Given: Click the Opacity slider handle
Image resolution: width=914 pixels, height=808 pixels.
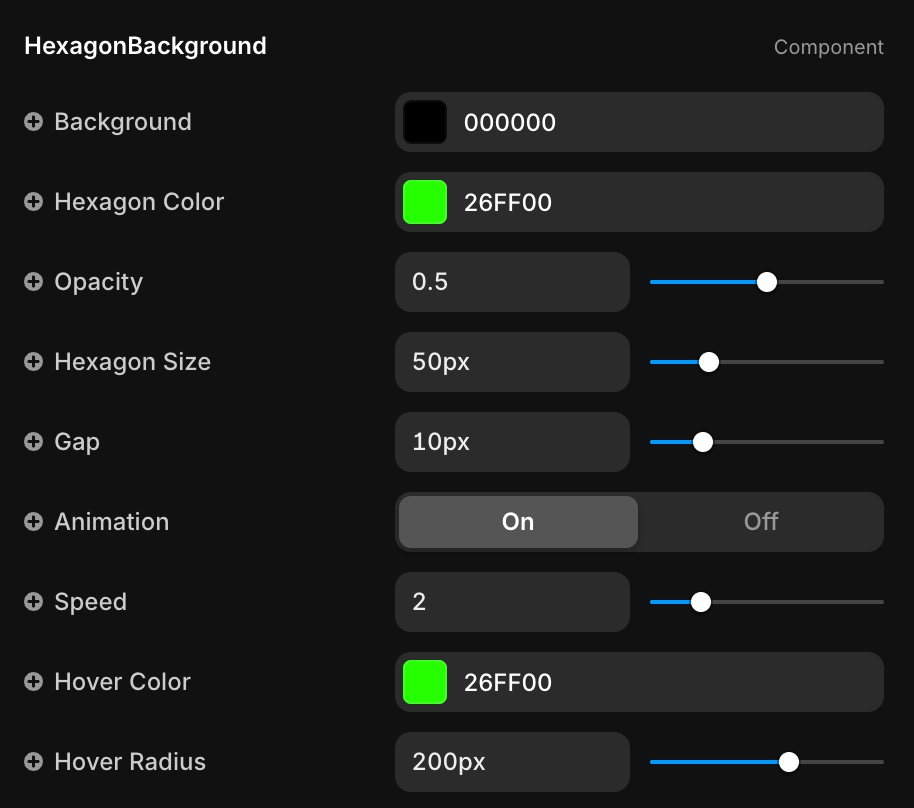Looking at the screenshot, I should click(767, 282).
